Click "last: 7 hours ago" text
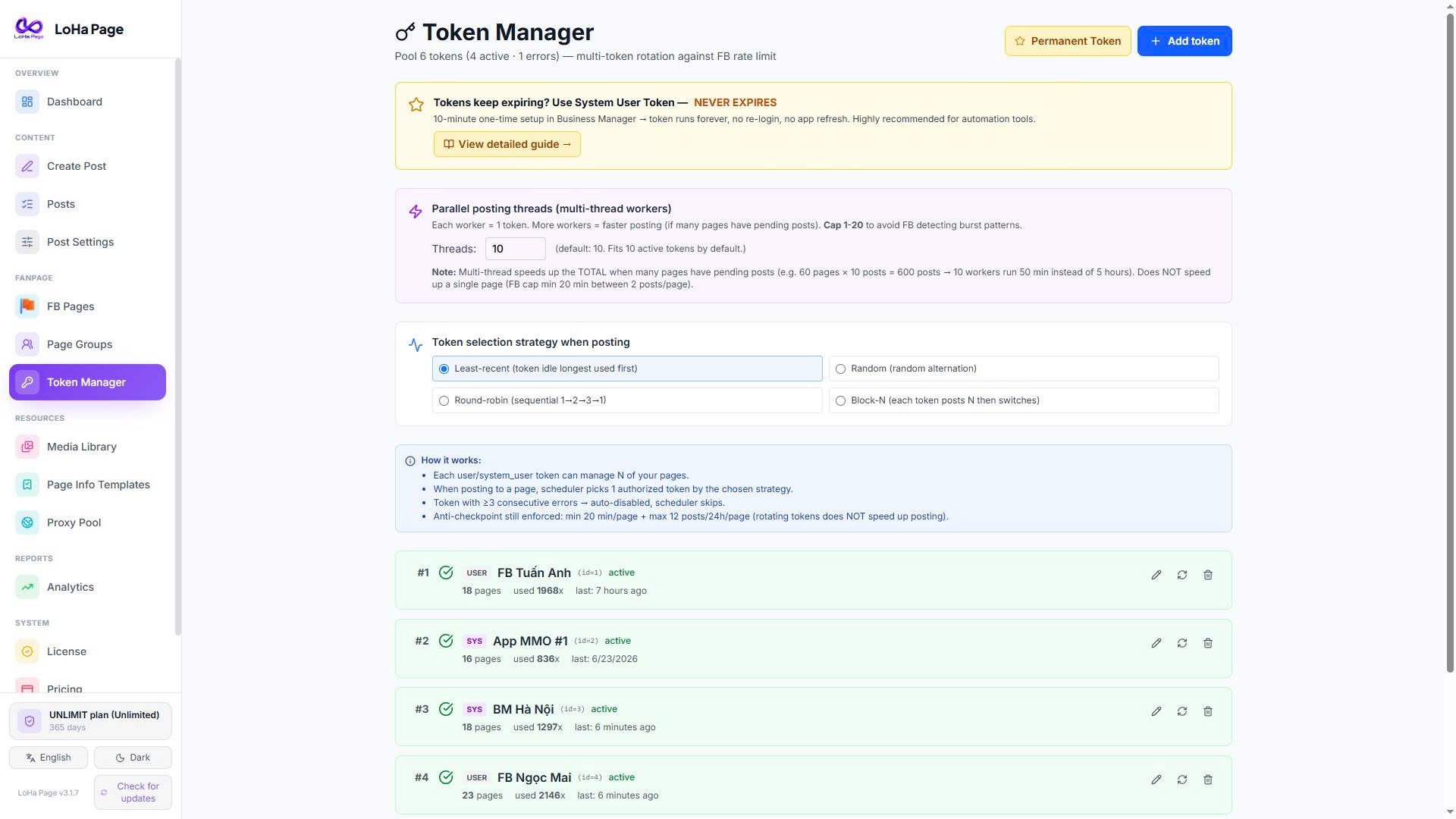The height and width of the screenshot is (819, 1456). pyautogui.click(x=611, y=591)
